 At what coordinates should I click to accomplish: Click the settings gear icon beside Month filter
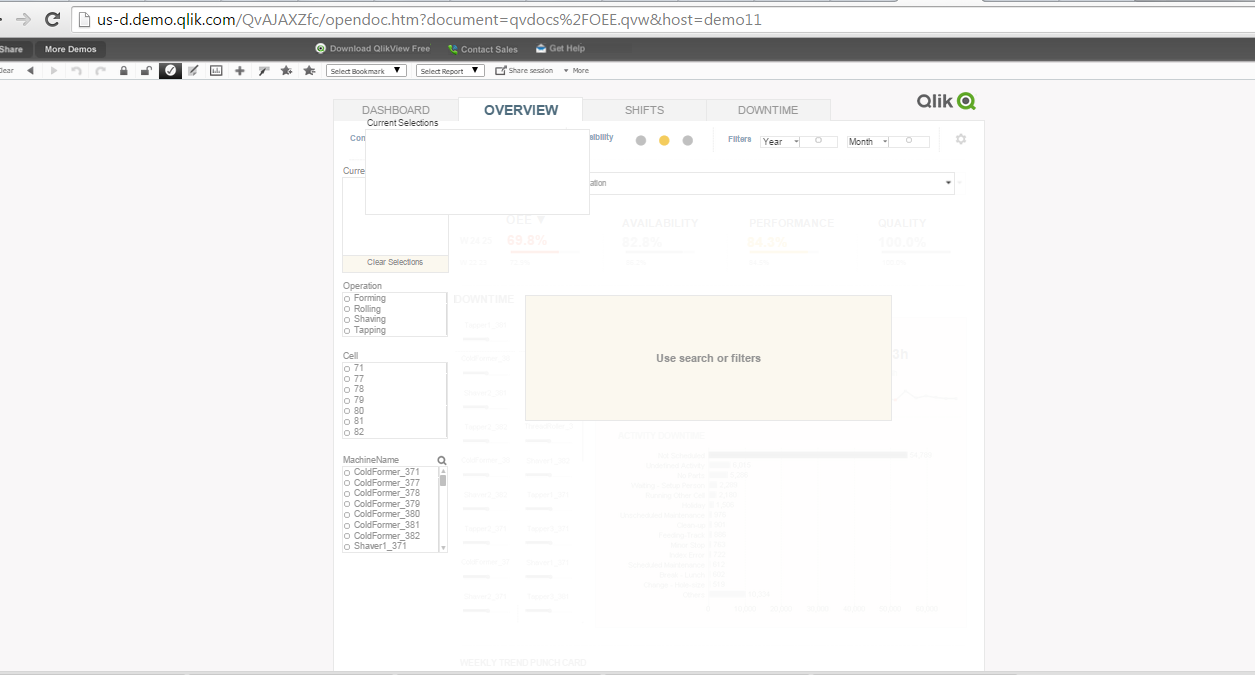(961, 139)
